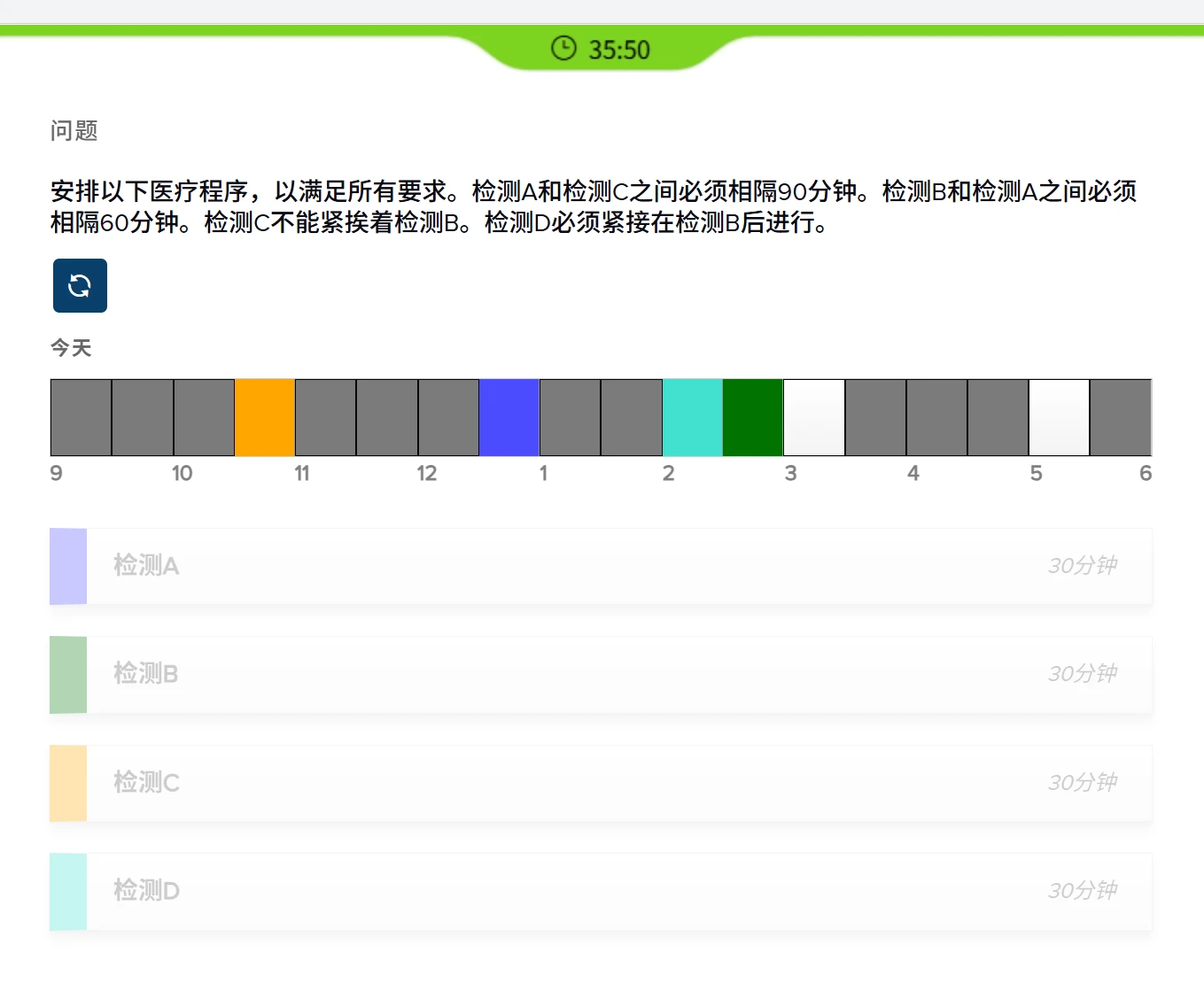Click the 30分钟 duration on 检测C row

1083,782
